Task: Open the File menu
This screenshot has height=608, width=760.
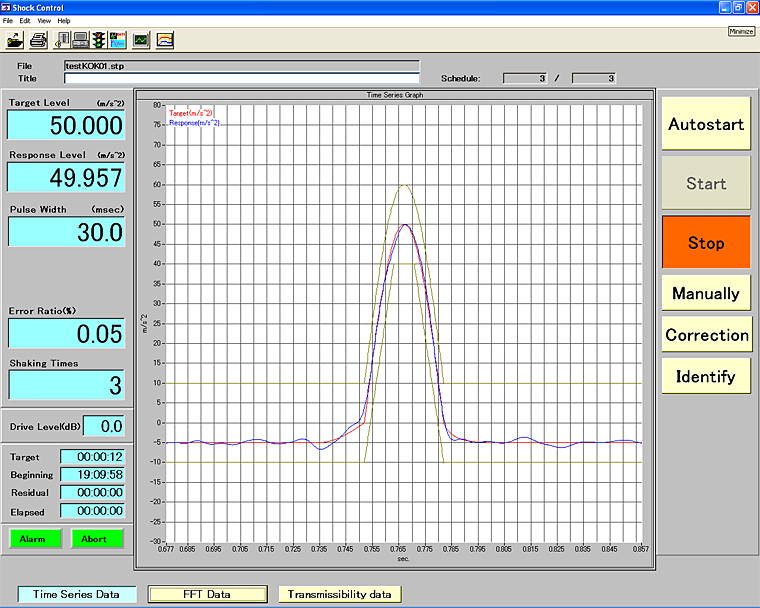Action: (8, 21)
